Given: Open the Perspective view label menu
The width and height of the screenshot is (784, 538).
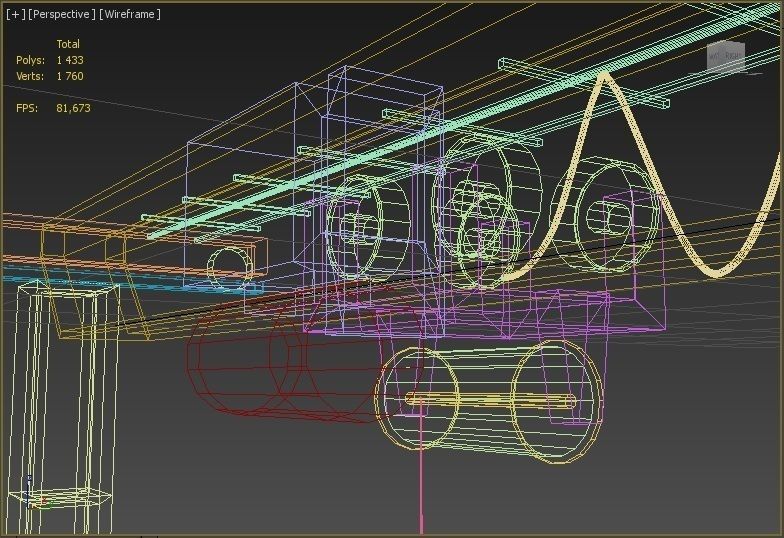Looking at the screenshot, I should 62,14.
